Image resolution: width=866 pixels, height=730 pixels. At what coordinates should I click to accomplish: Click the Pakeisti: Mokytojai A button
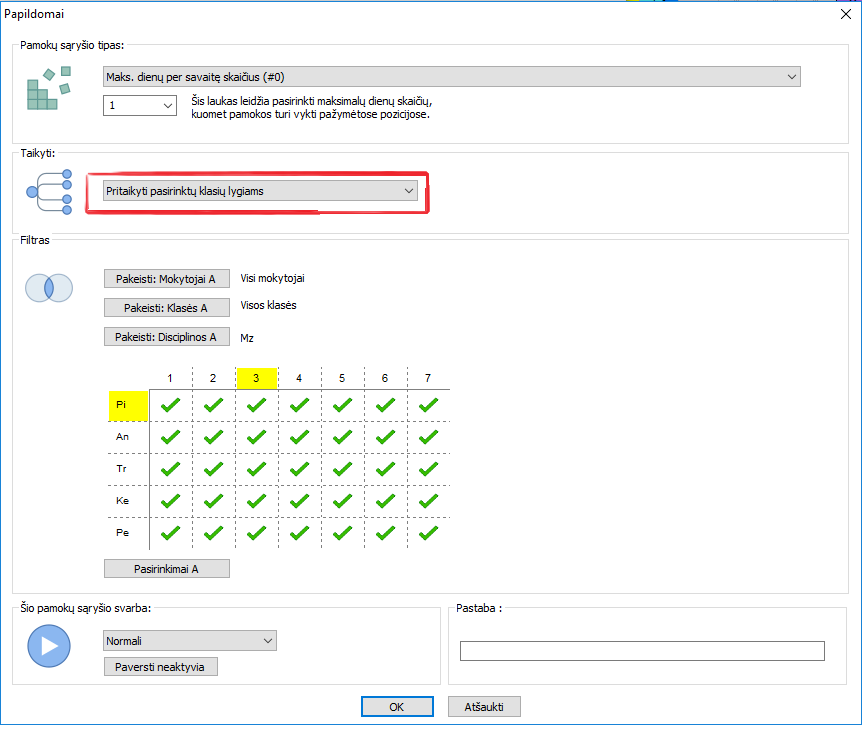tap(166, 279)
